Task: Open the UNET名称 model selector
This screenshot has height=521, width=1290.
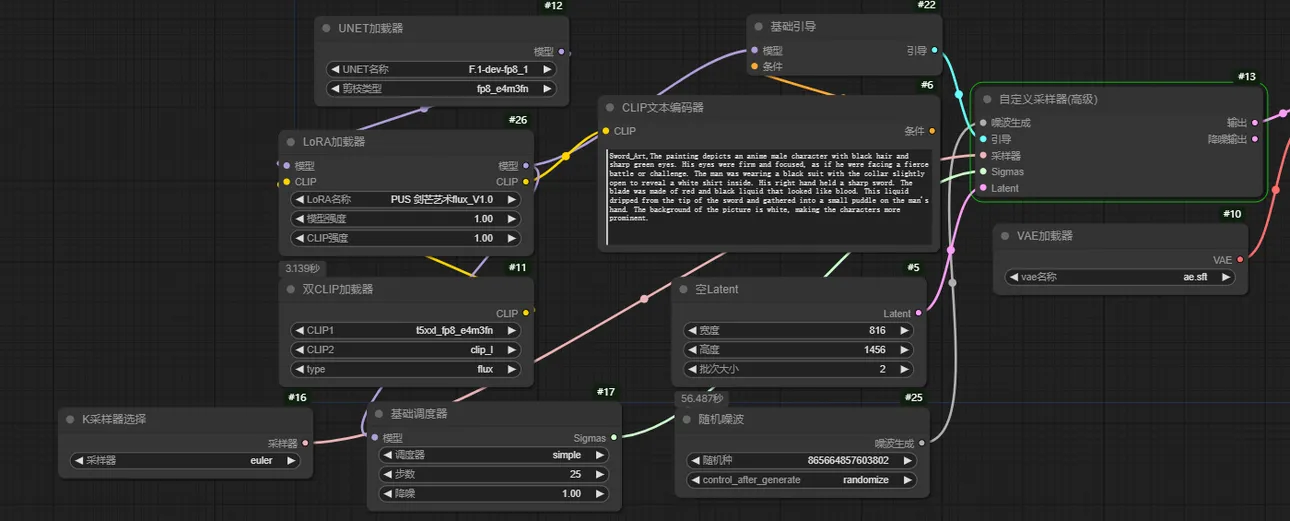Action: click(x=441, y=69)
